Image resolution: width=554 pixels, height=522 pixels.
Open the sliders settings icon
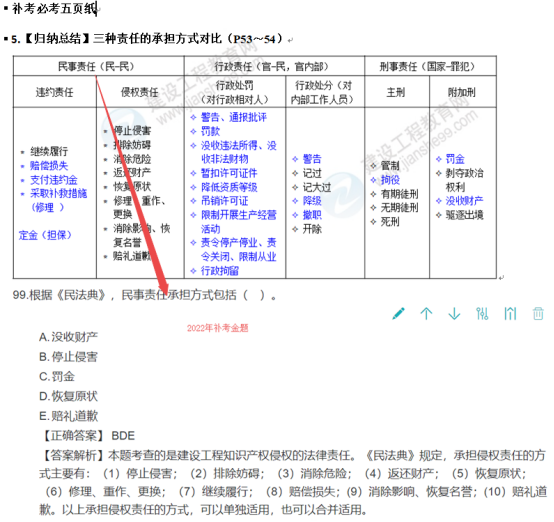pyautogui.click(x=482, y=313)
